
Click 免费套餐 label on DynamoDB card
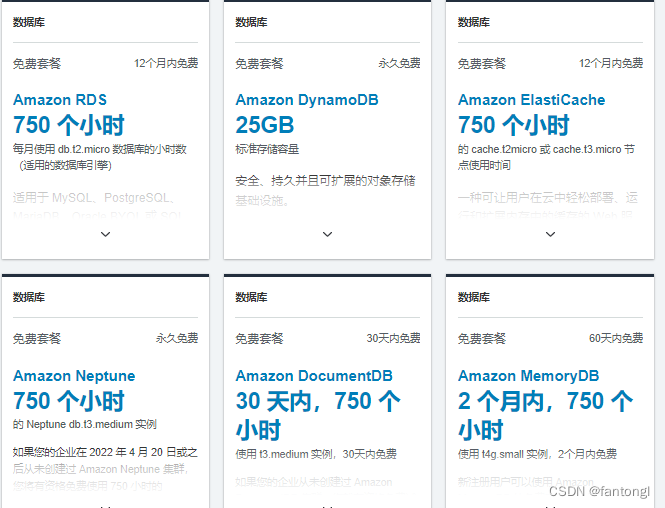pos(259,64)
